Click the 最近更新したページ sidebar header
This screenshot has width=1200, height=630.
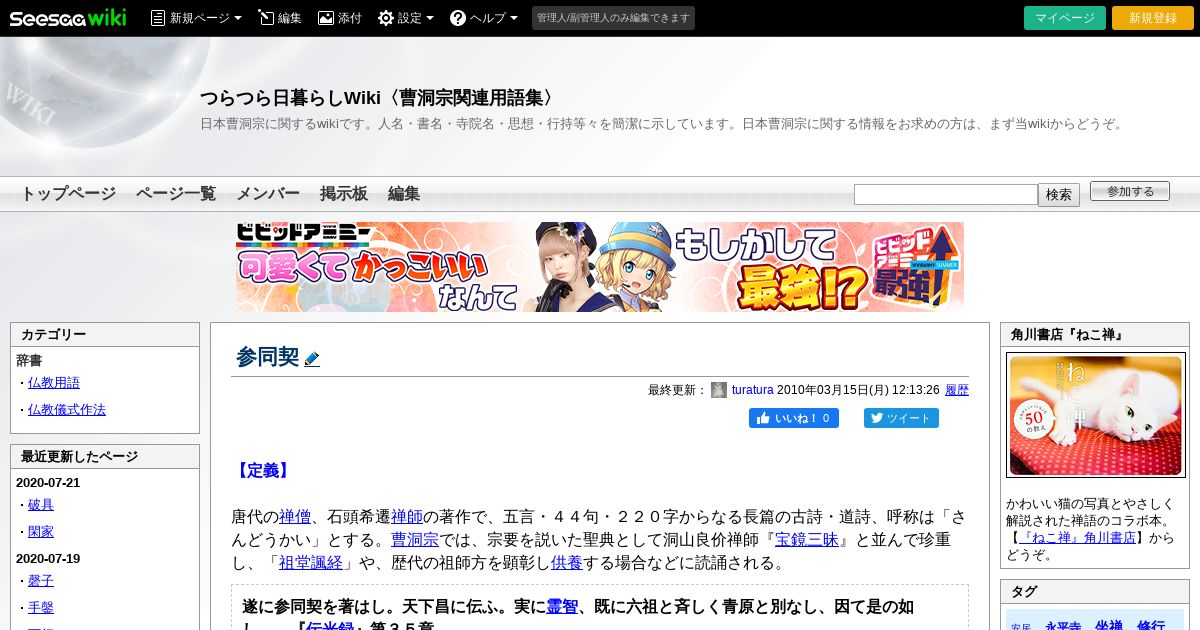[105, 457]
